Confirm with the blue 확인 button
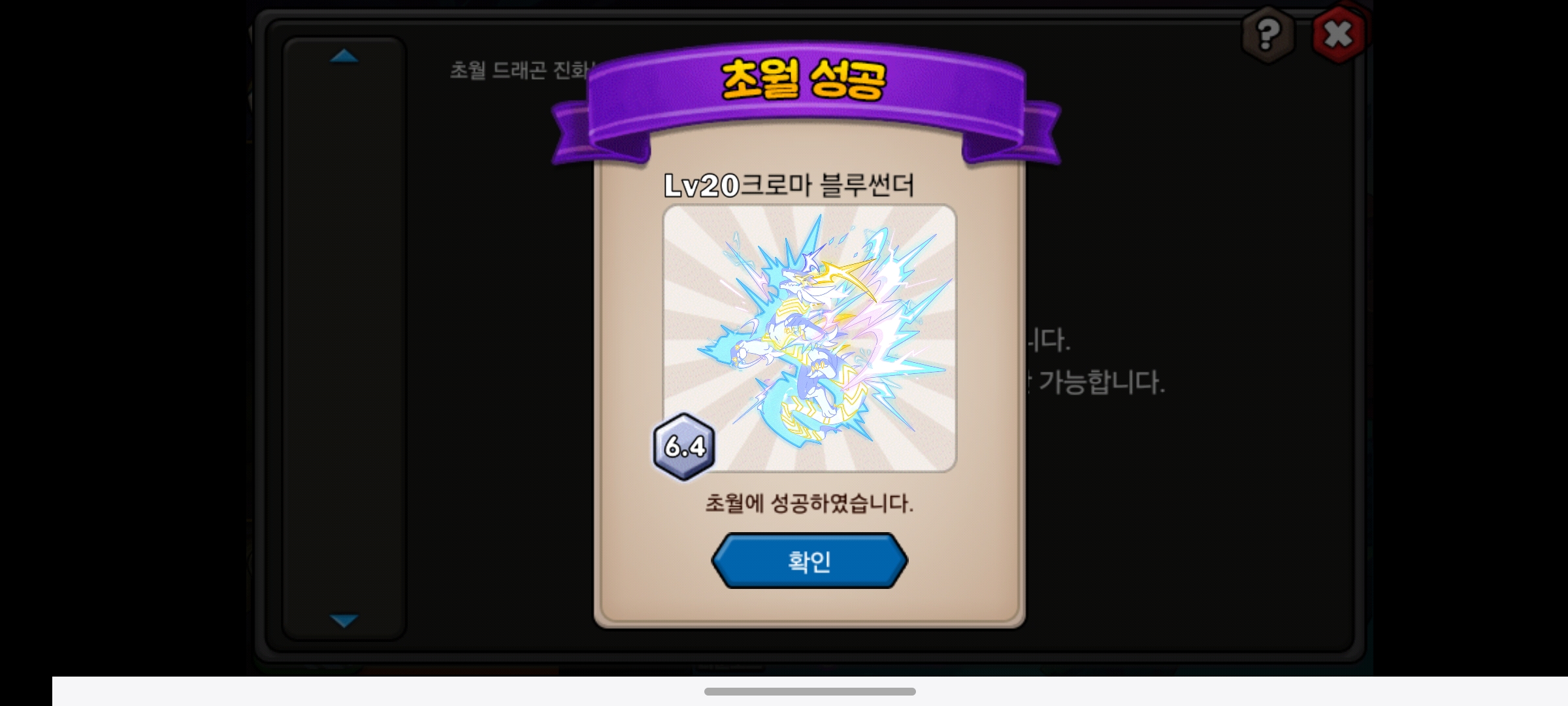Image resolution: width=1568 pixels, height=706 pixels. click(x=809, y=561)
